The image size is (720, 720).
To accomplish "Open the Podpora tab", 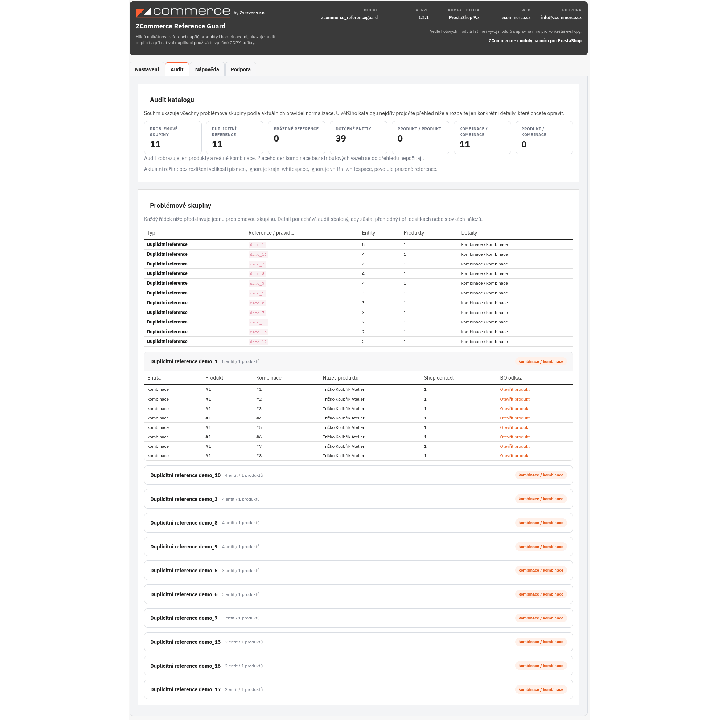I will click(x=240, y=69).
